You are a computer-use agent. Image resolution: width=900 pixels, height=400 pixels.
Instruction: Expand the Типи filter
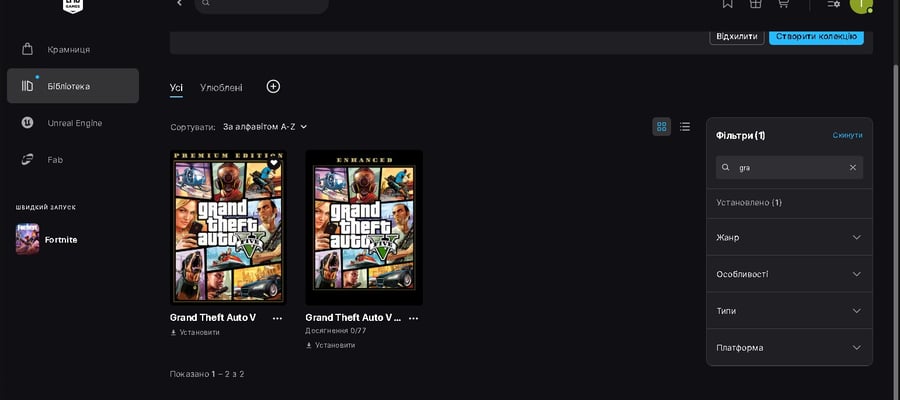pos(789,310)
